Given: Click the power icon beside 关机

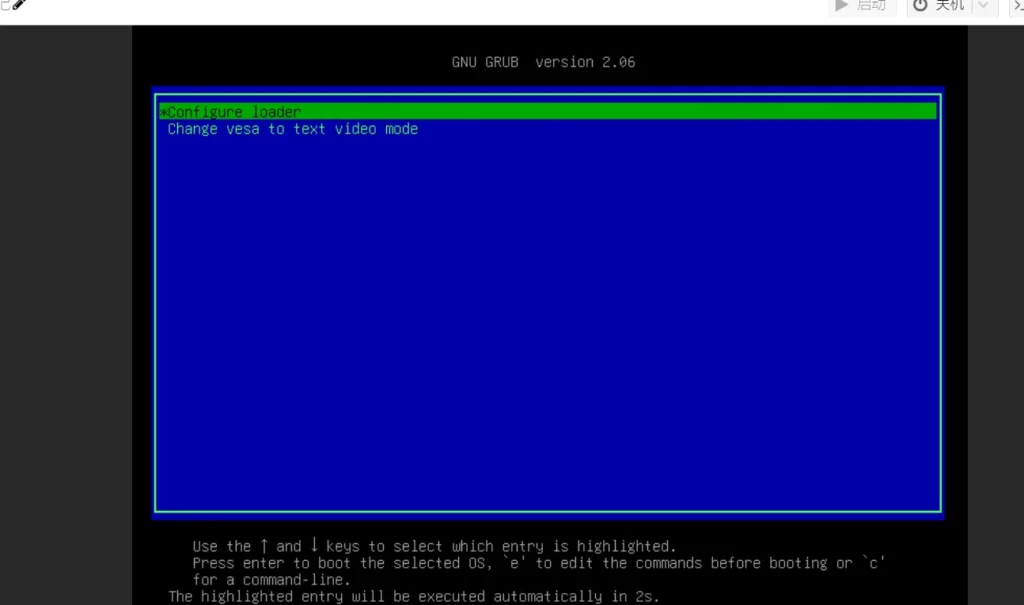Looking at the screenshot, I should click(920, 6).
